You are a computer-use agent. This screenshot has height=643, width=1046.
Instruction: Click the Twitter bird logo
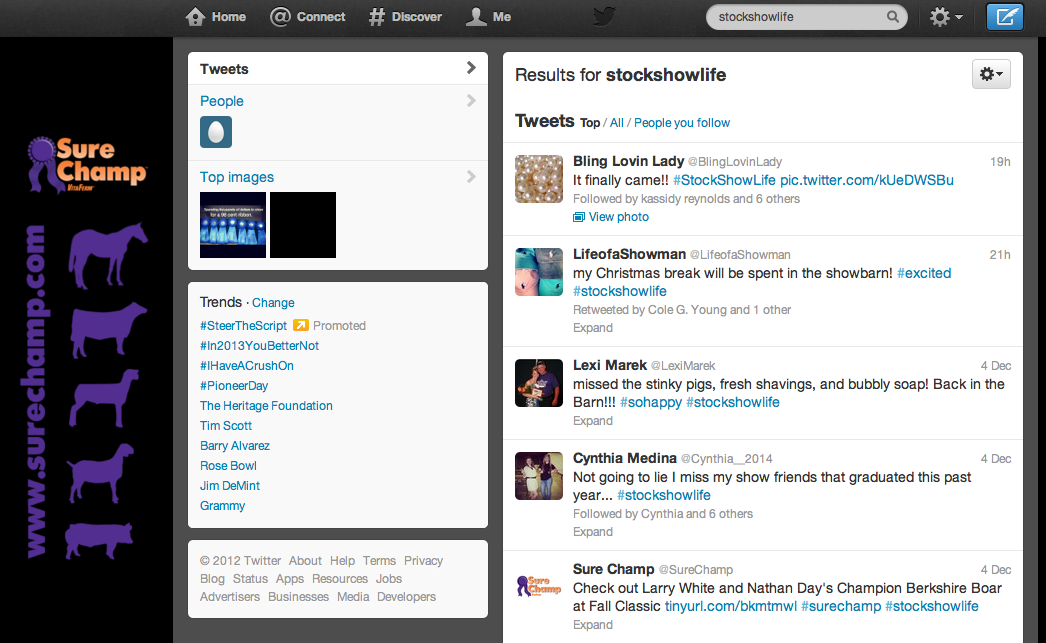pos(604,17)
